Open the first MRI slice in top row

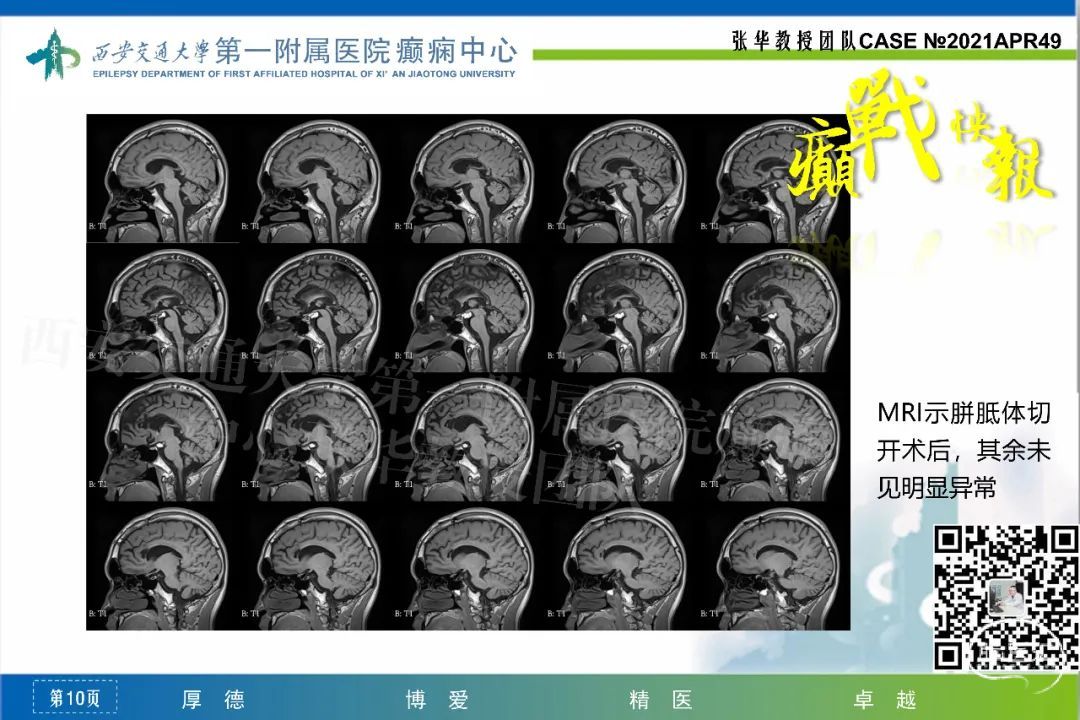click(x=163, y=178)
